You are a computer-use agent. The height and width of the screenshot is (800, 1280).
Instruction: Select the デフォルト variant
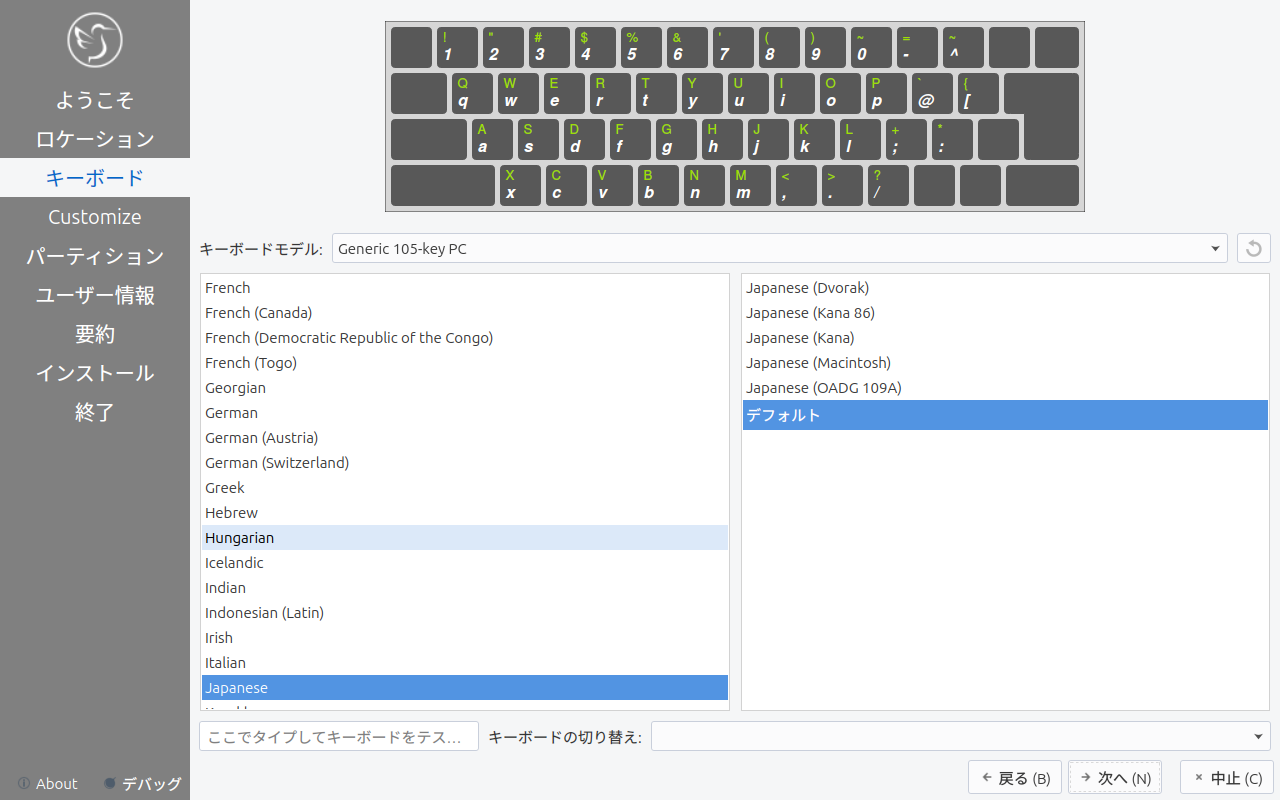(x=1005, y=415)
